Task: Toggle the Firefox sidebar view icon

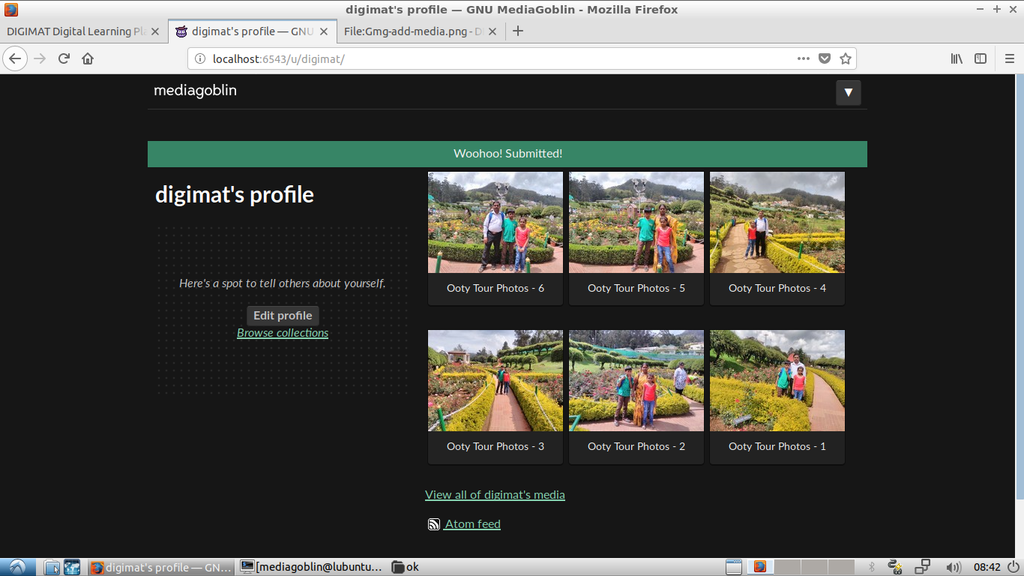Action: tap(981, 59)
